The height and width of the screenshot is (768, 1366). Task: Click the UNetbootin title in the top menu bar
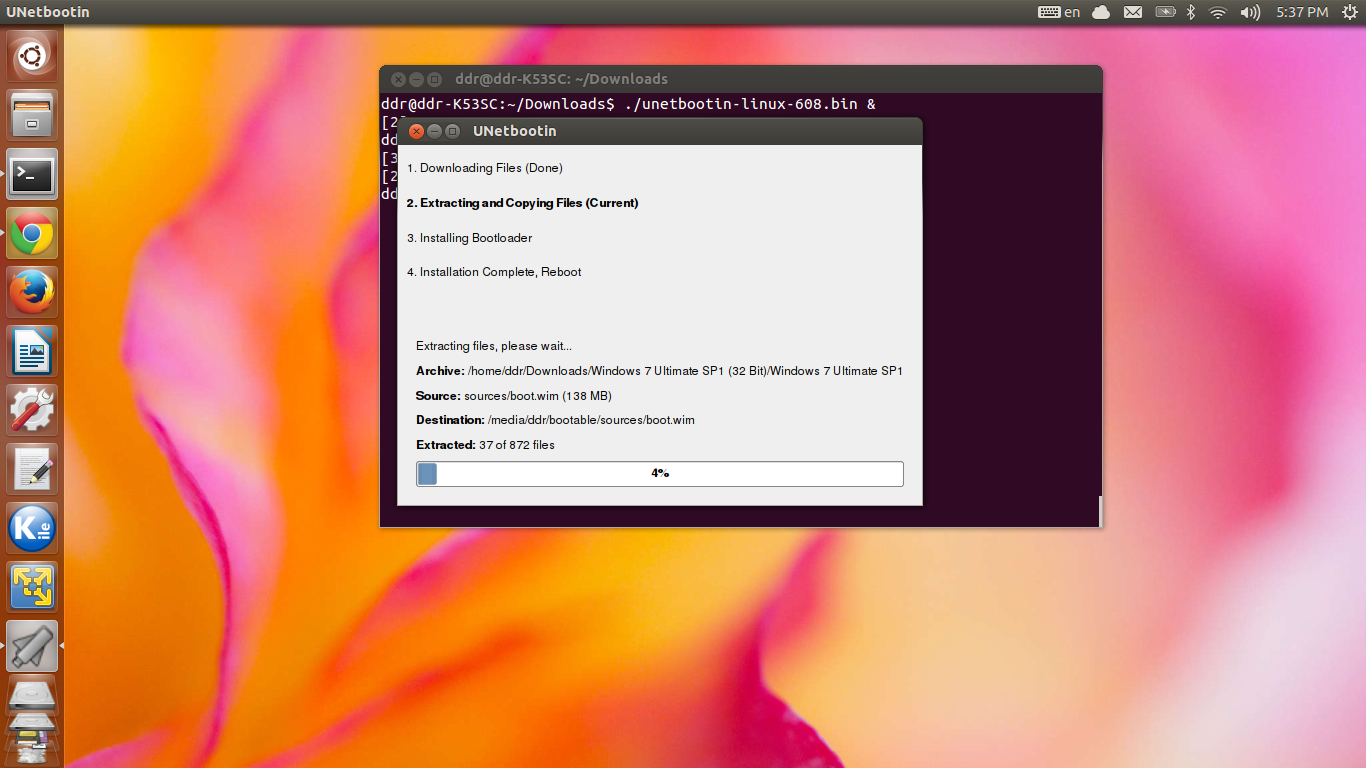click(47, 12)
